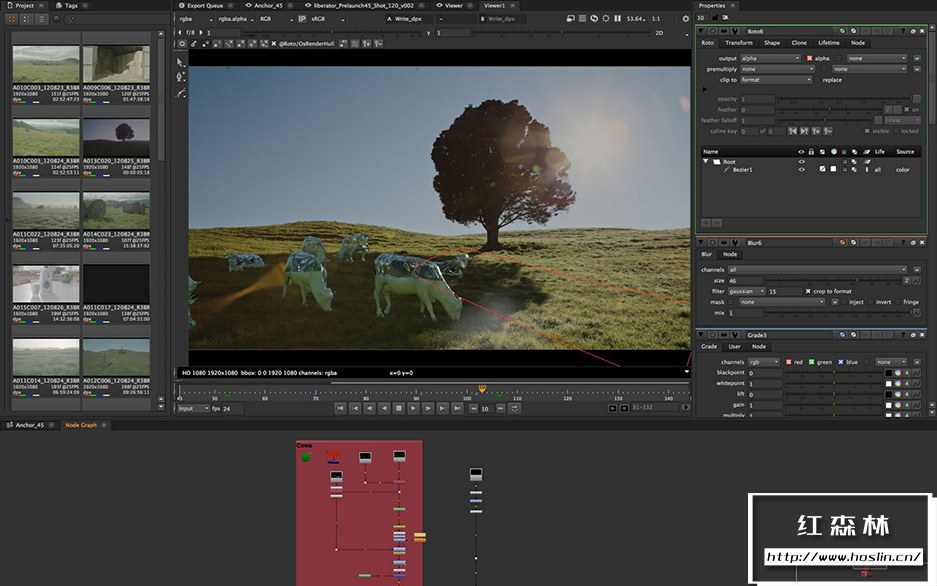Open the Node Graph tab
The height and width of the screenshot is (586, 937).
[x=81, y=425]
